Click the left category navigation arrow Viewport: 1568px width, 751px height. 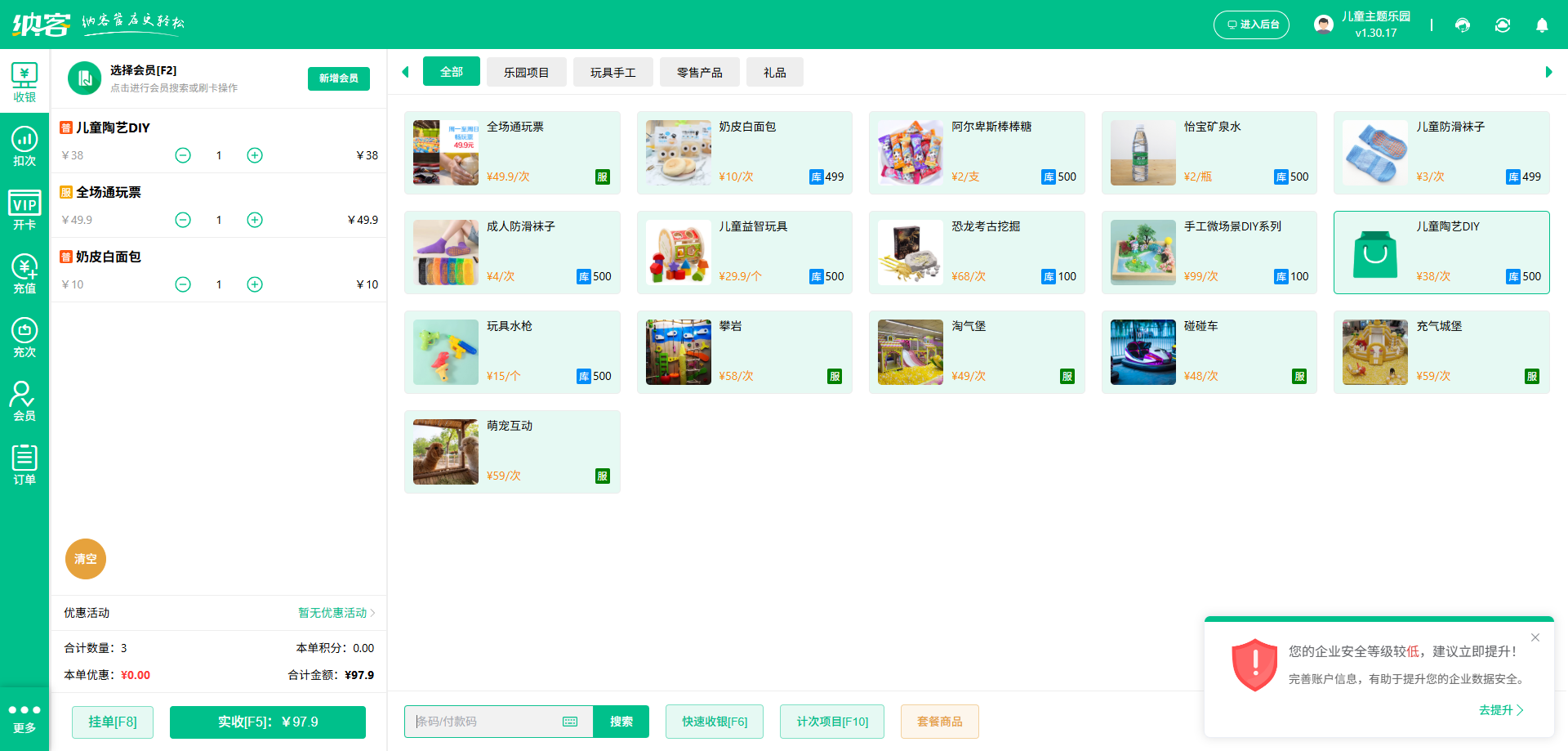(x=405, y=72)
